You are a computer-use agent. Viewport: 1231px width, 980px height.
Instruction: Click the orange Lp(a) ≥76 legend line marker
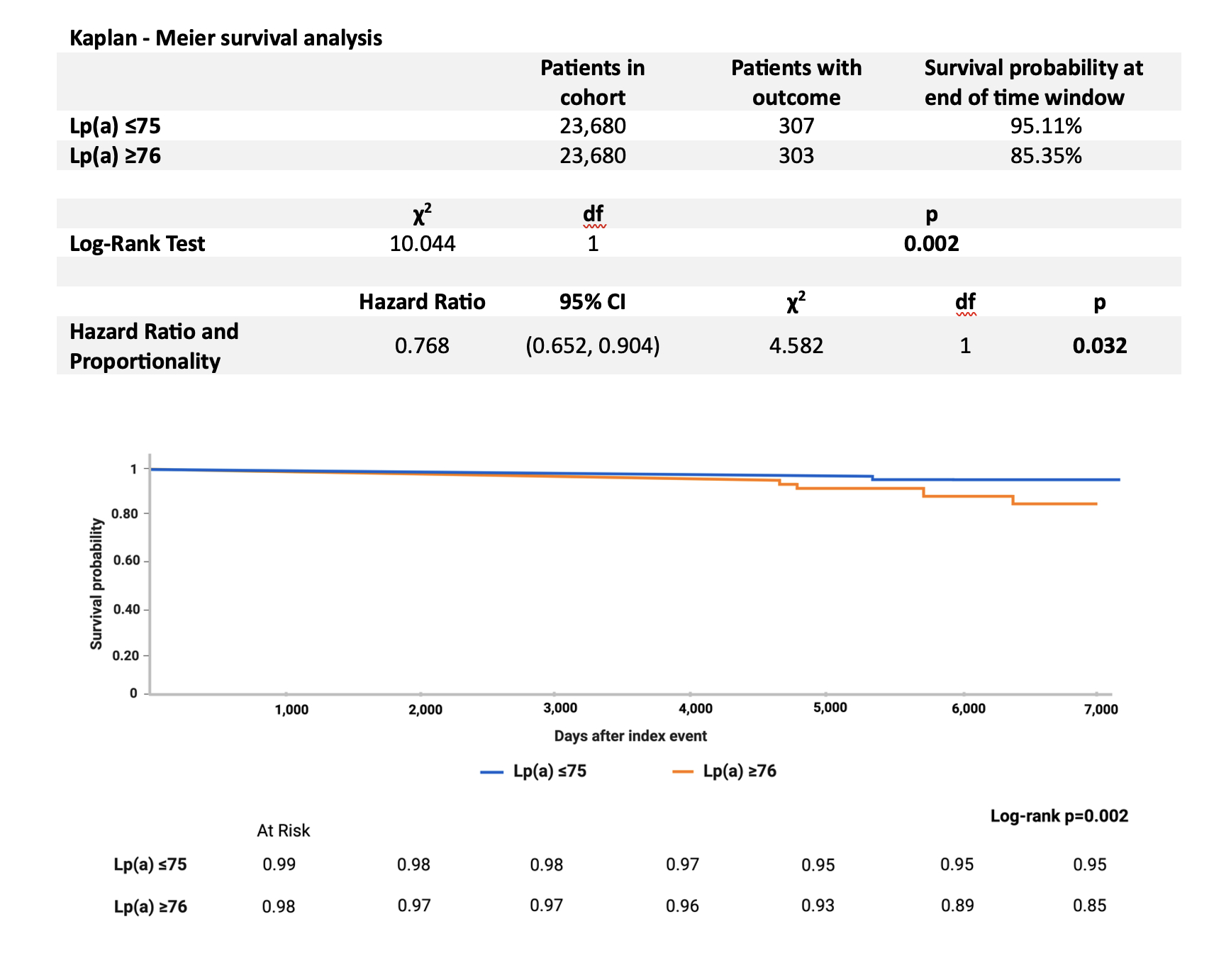pyautogui.click(x=682, y=772)
